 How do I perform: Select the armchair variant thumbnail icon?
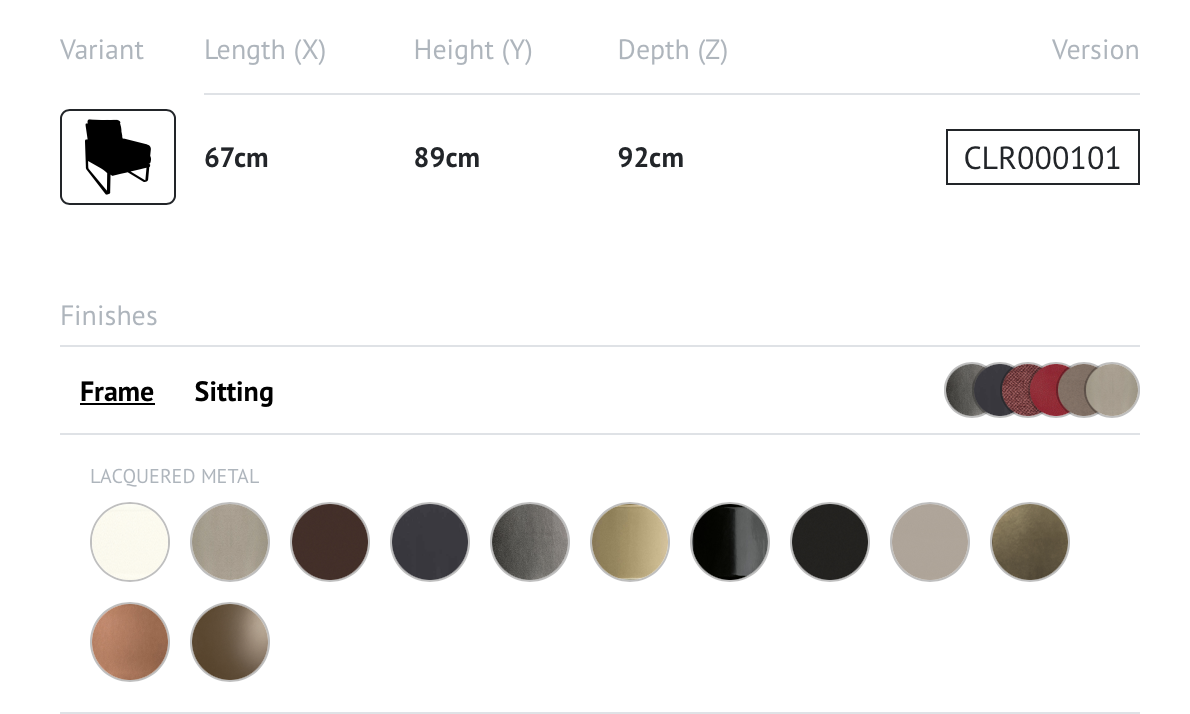tap(118, 157)
